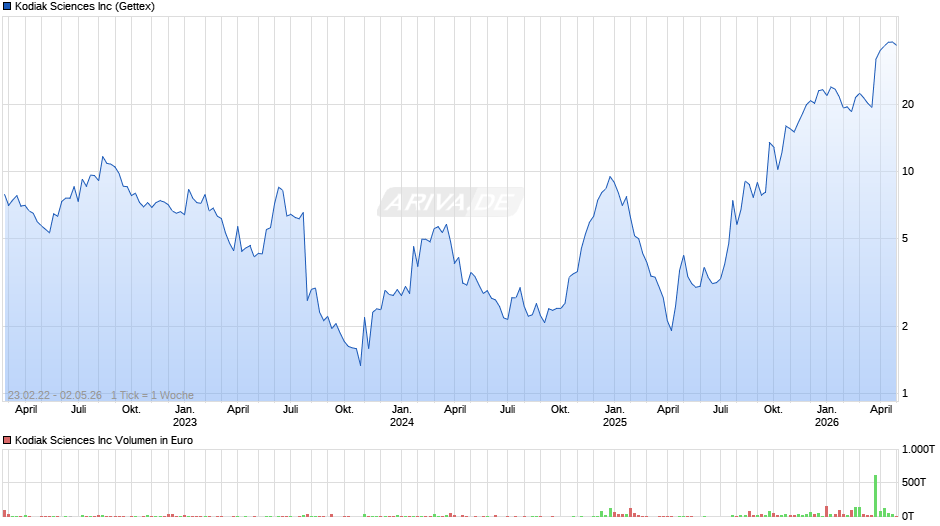Click the price axis label '10'
The width and height of the screenshot is (940, 526).
[908, 172]
